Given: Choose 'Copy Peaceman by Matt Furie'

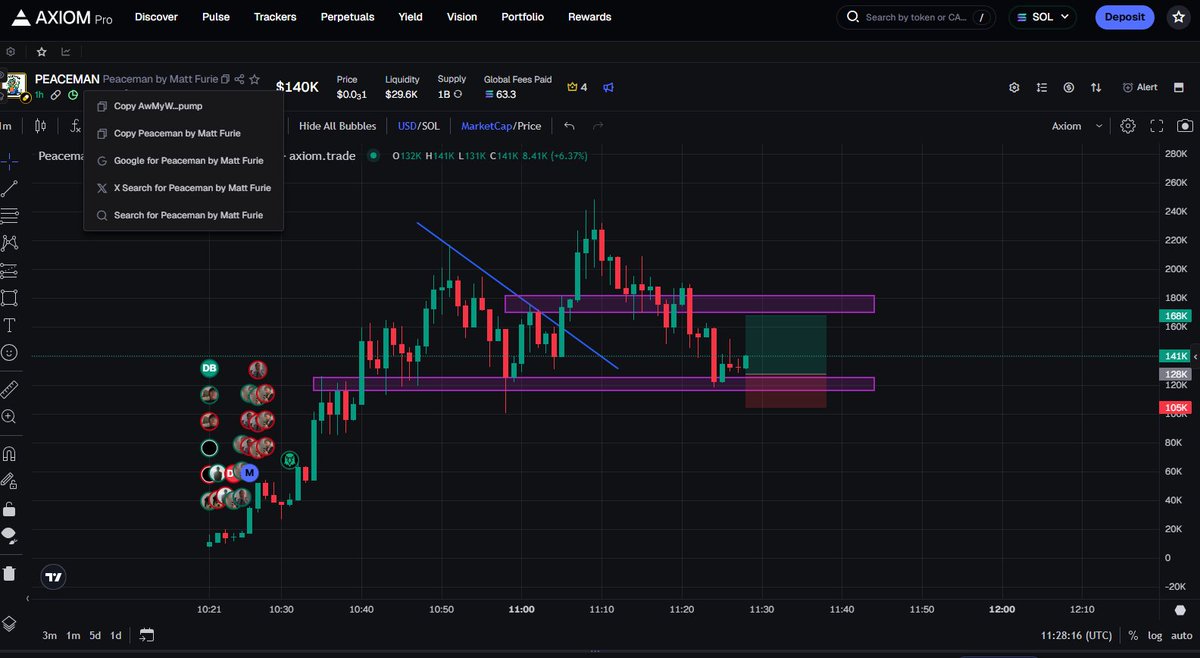Looking at the screenshot, I should pyautogui.click(x=183, y=133).
